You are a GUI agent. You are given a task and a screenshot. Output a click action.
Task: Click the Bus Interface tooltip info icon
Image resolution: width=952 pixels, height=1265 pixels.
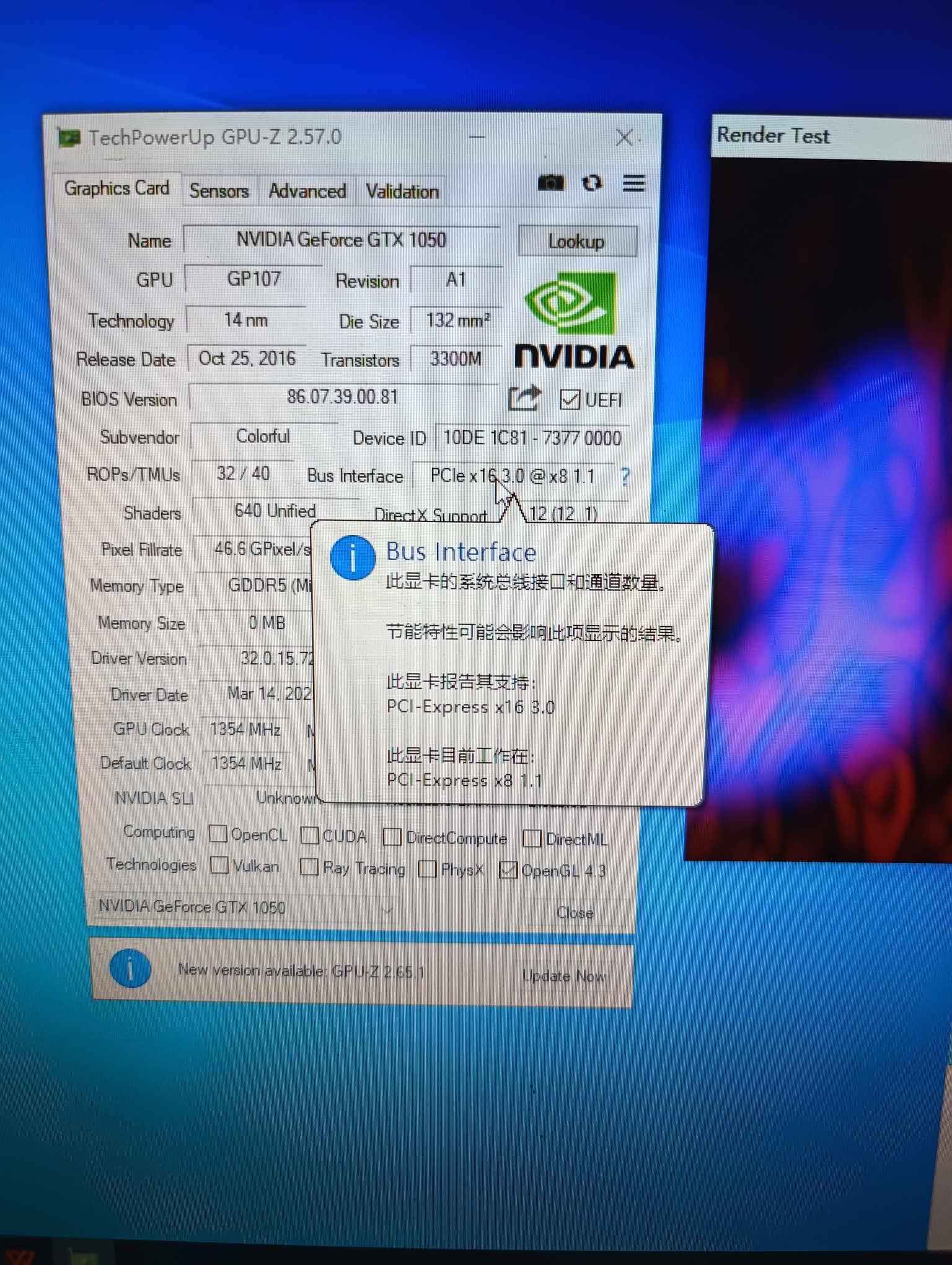click(x=353, y=557)
